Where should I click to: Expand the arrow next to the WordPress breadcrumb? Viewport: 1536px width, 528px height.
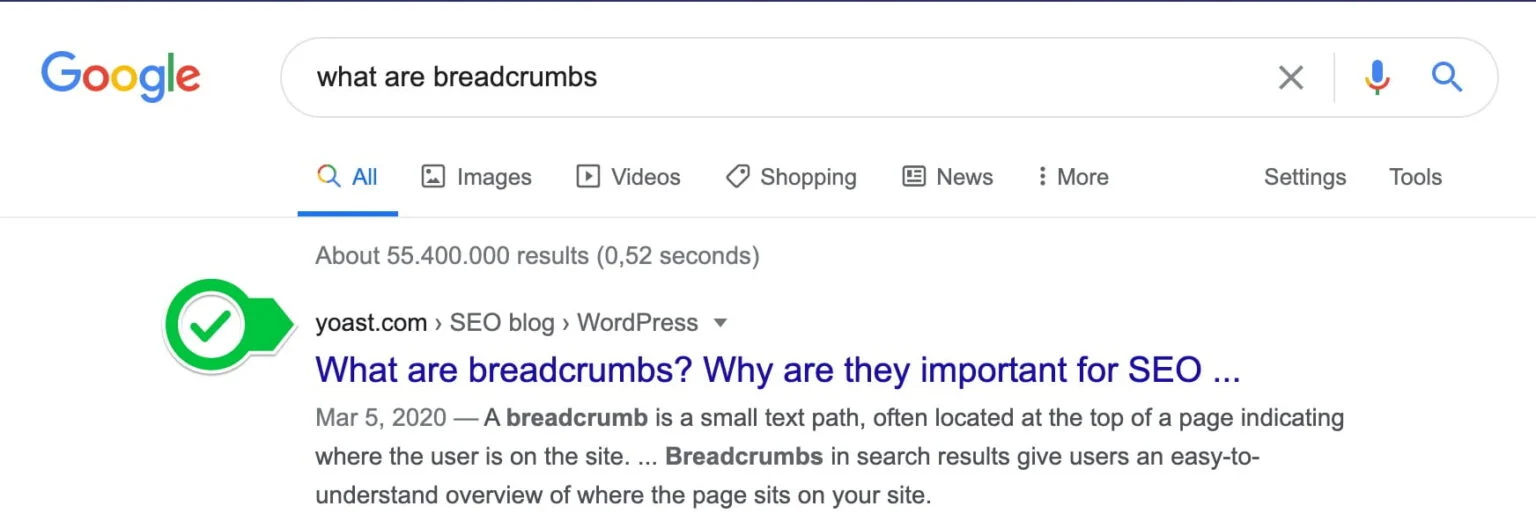[720, 324]
